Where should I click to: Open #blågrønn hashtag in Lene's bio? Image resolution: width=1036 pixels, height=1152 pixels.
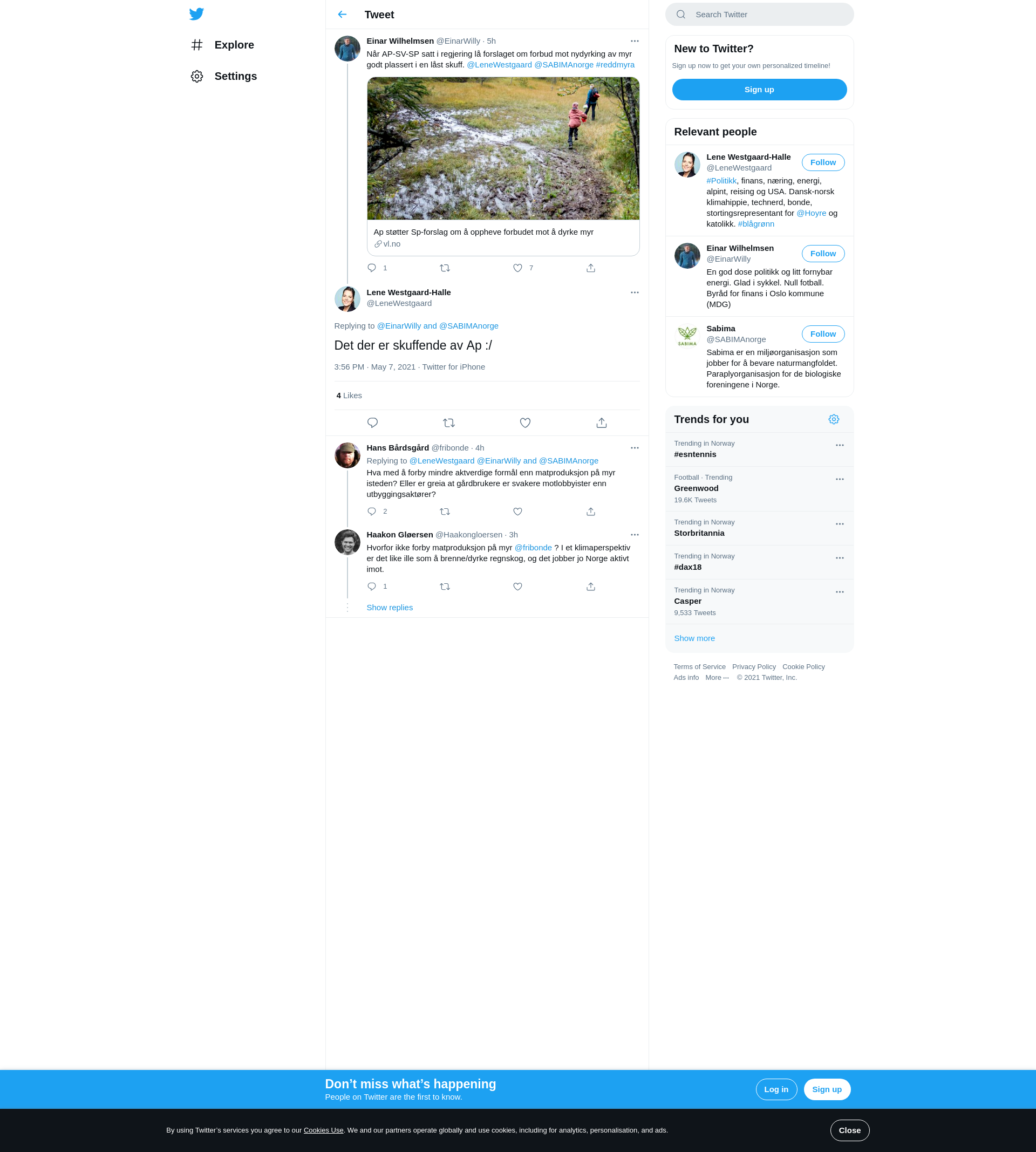tap(756, 224)
